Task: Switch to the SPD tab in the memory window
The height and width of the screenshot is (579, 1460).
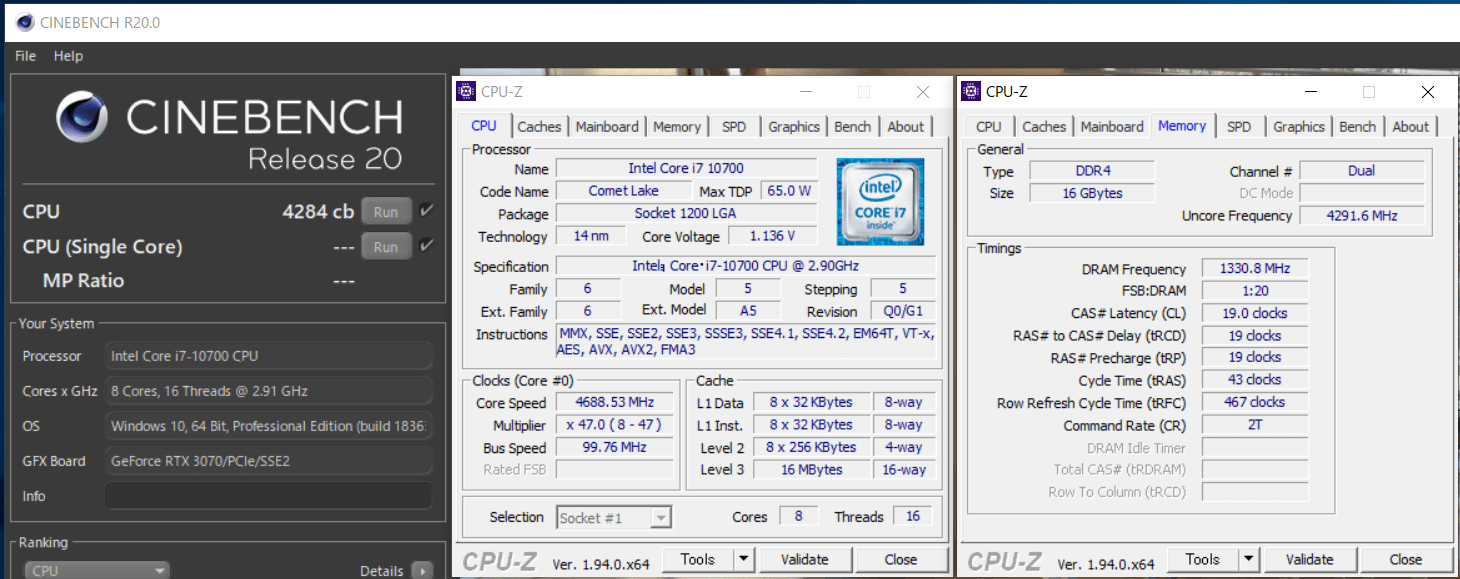Action: click(1238, 127)
